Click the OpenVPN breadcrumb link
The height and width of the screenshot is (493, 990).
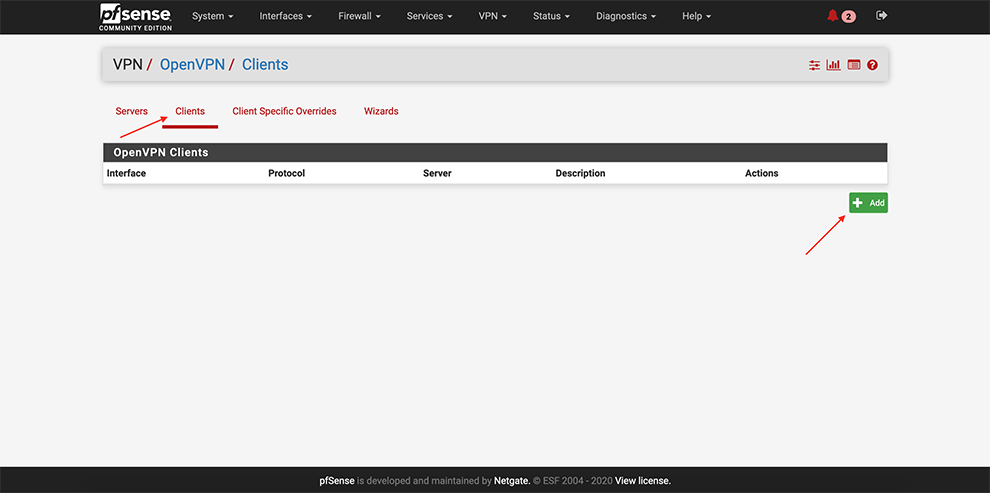(192, 65)
